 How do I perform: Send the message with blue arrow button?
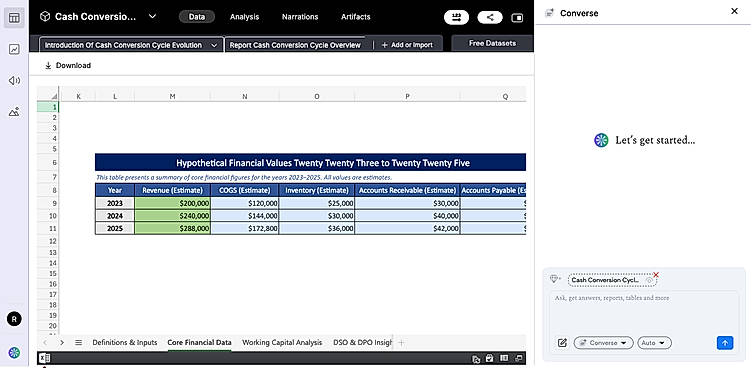tap(725, 343)
